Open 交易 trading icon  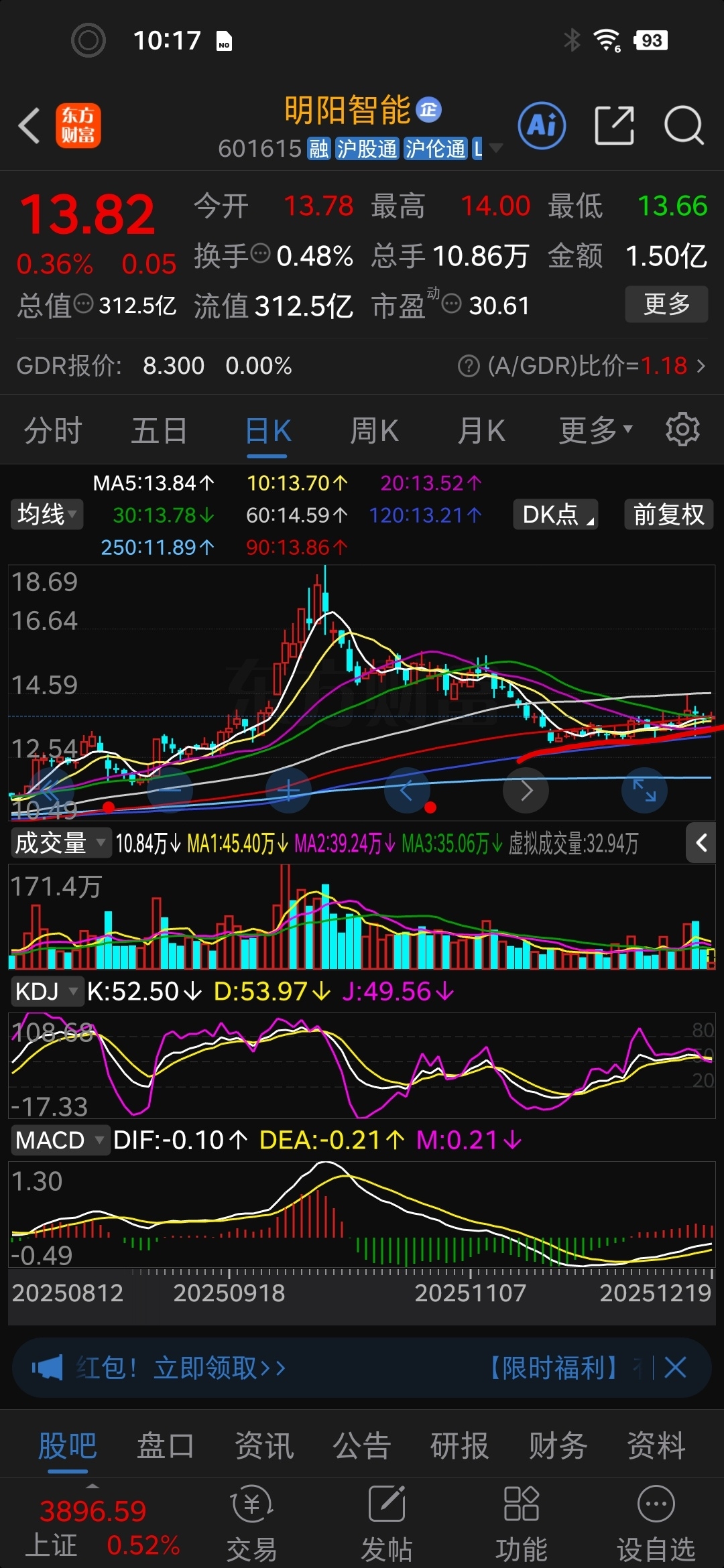tap(251, 1524)
